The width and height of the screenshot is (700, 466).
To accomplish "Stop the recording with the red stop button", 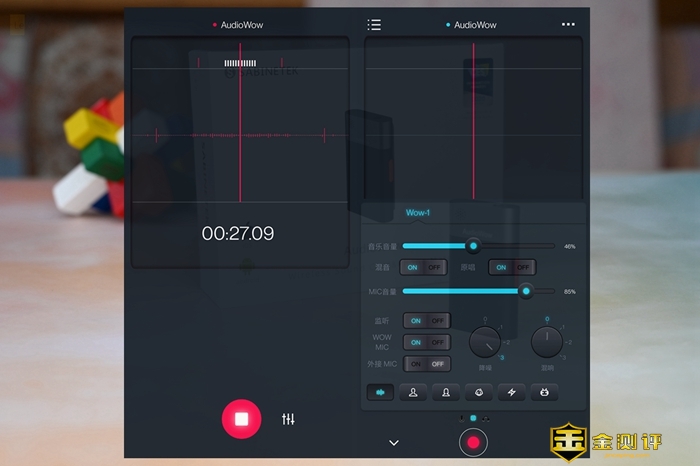I will point(241,418).
